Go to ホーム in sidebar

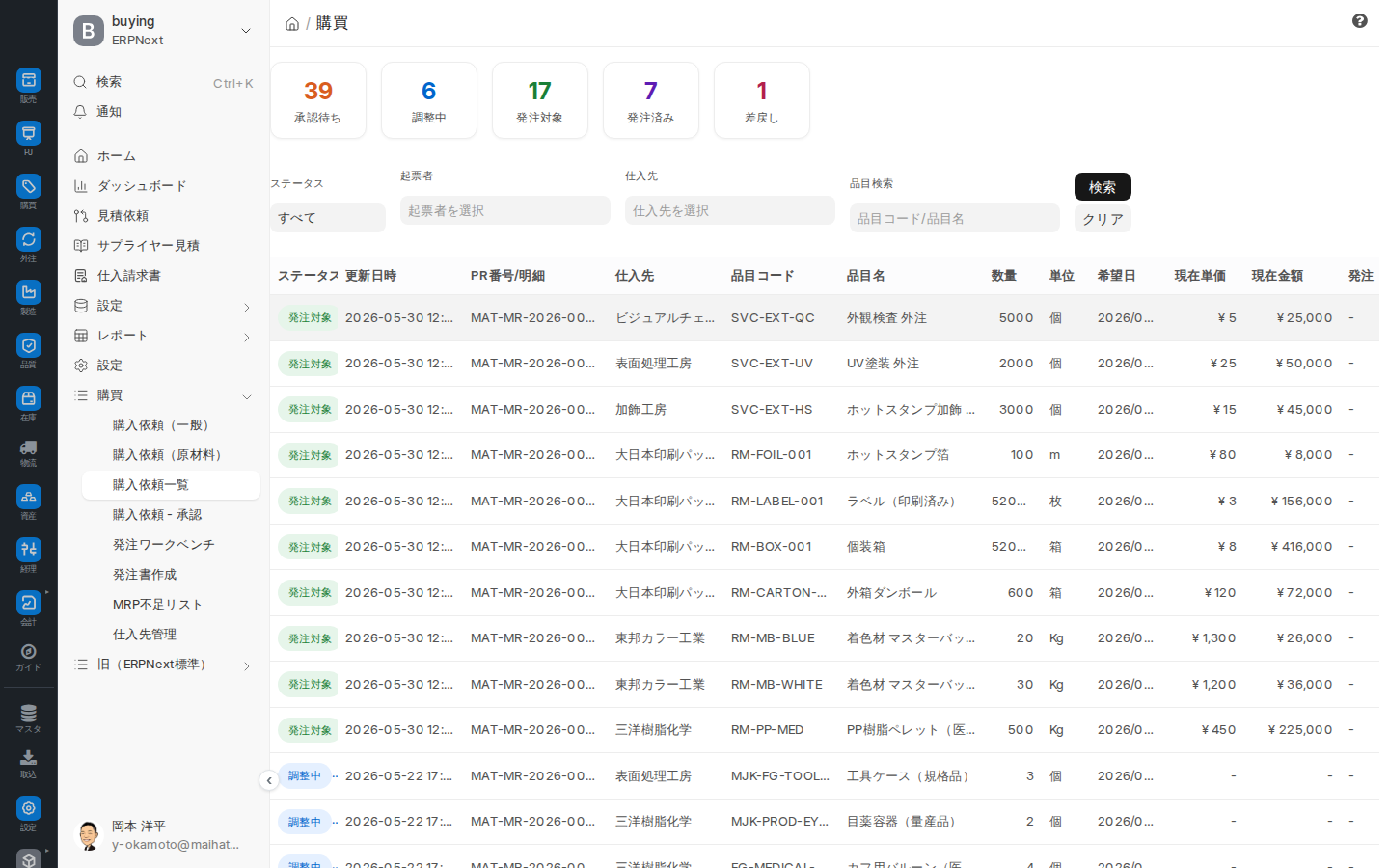(116, 156)
